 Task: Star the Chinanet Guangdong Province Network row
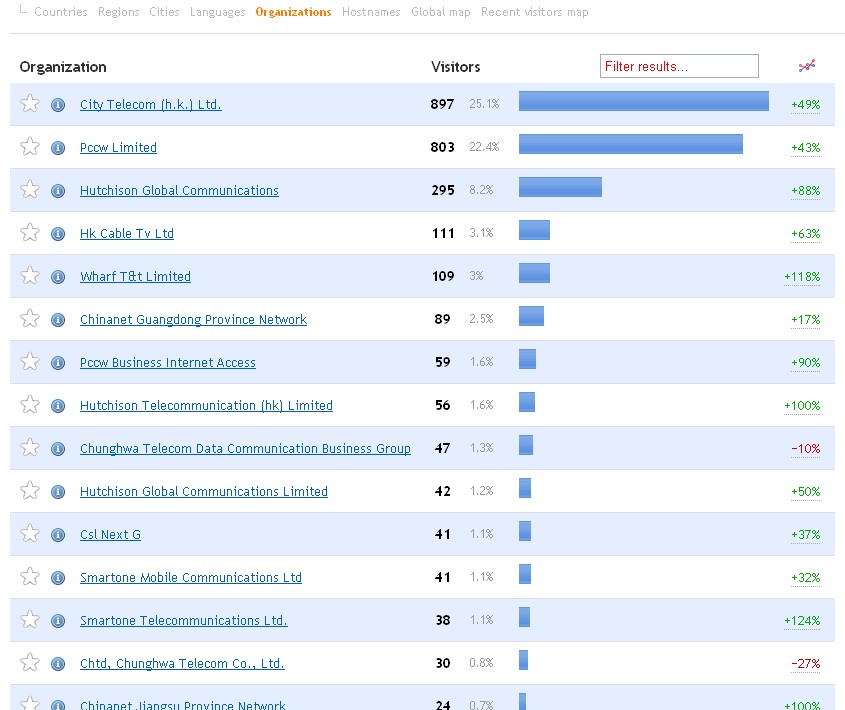pos(30,319)
